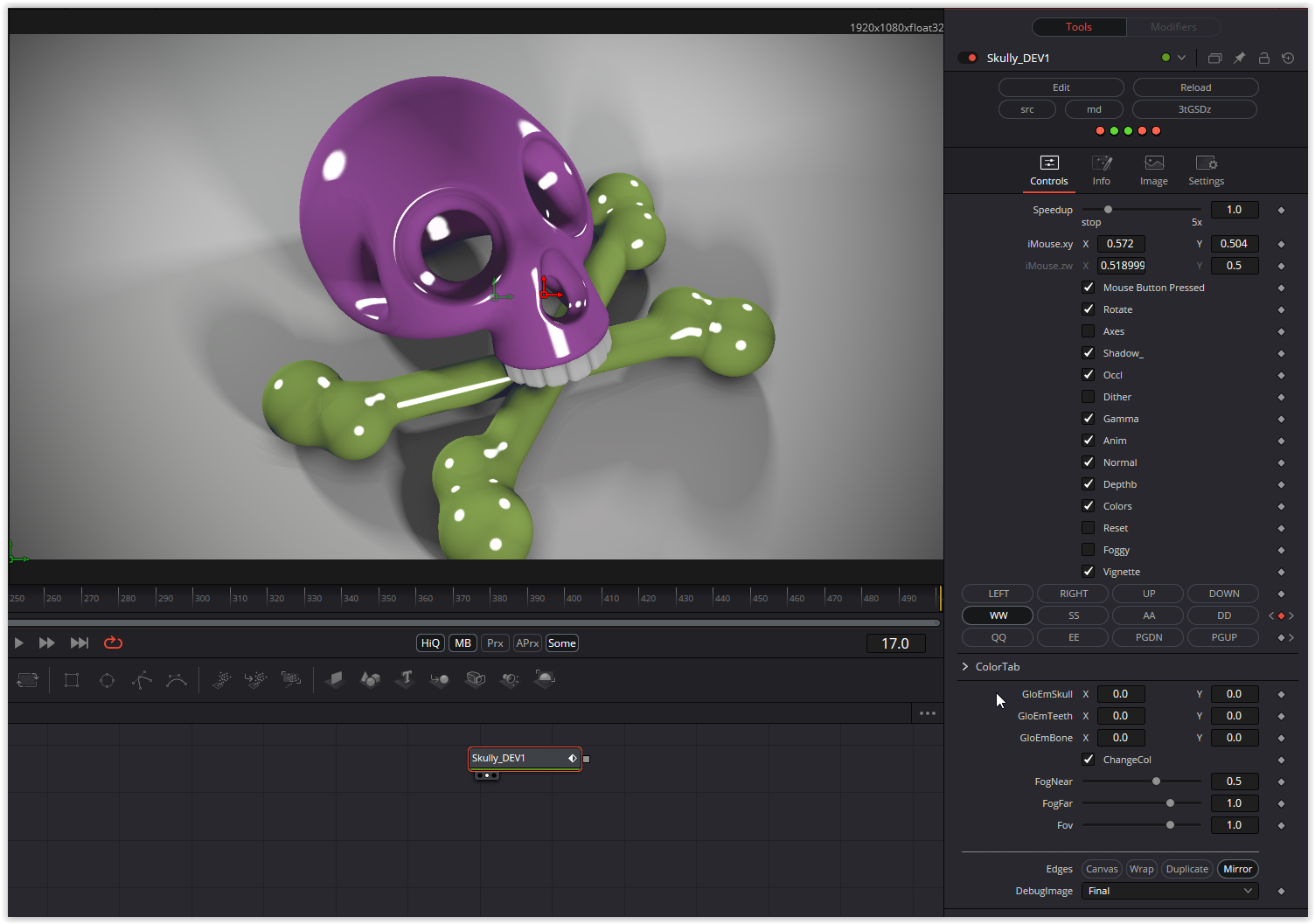The width and height of the screenshot is (1315, 924).
Task: Add a pMerge particle node
Action: click(x=255, y=679)
